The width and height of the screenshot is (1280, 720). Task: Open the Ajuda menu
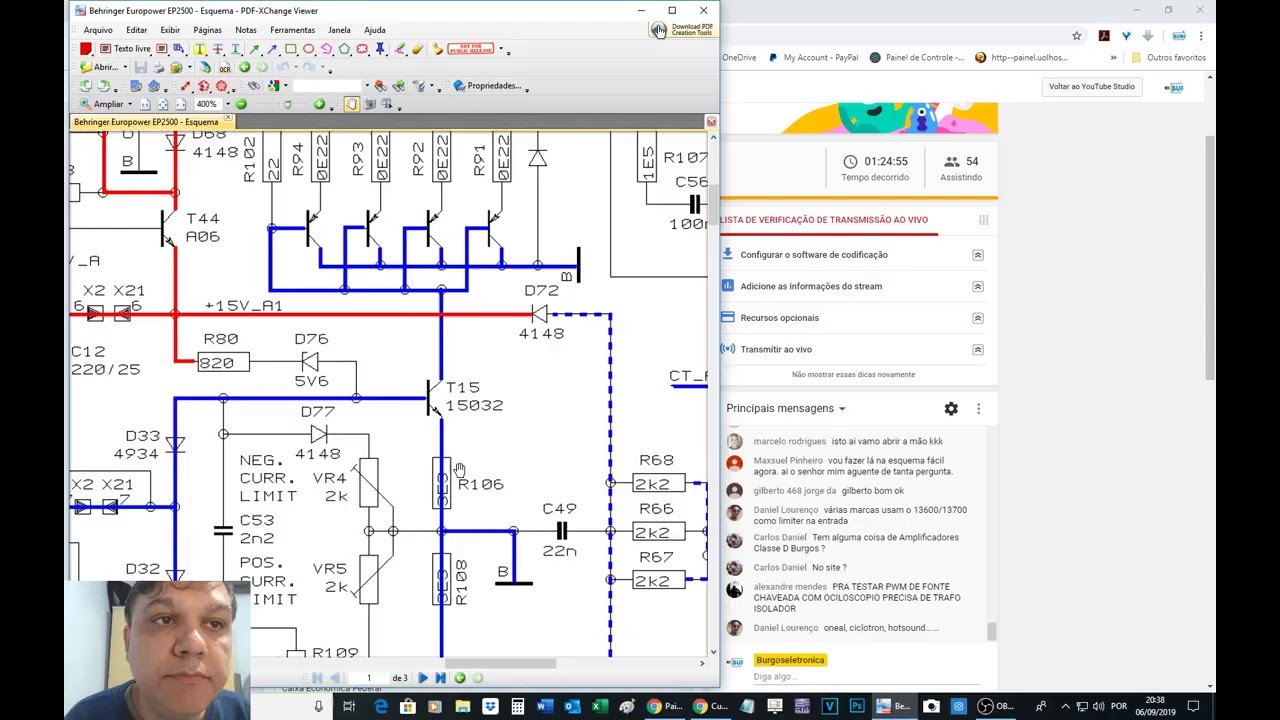tap(375, 30)
